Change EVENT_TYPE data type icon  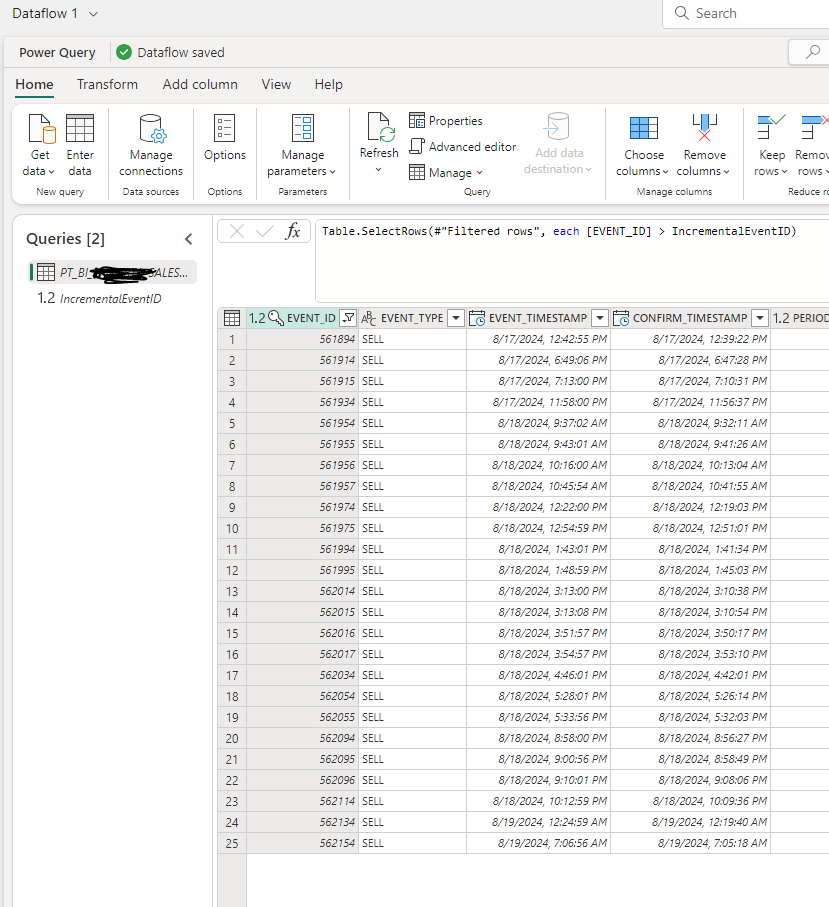369,318
